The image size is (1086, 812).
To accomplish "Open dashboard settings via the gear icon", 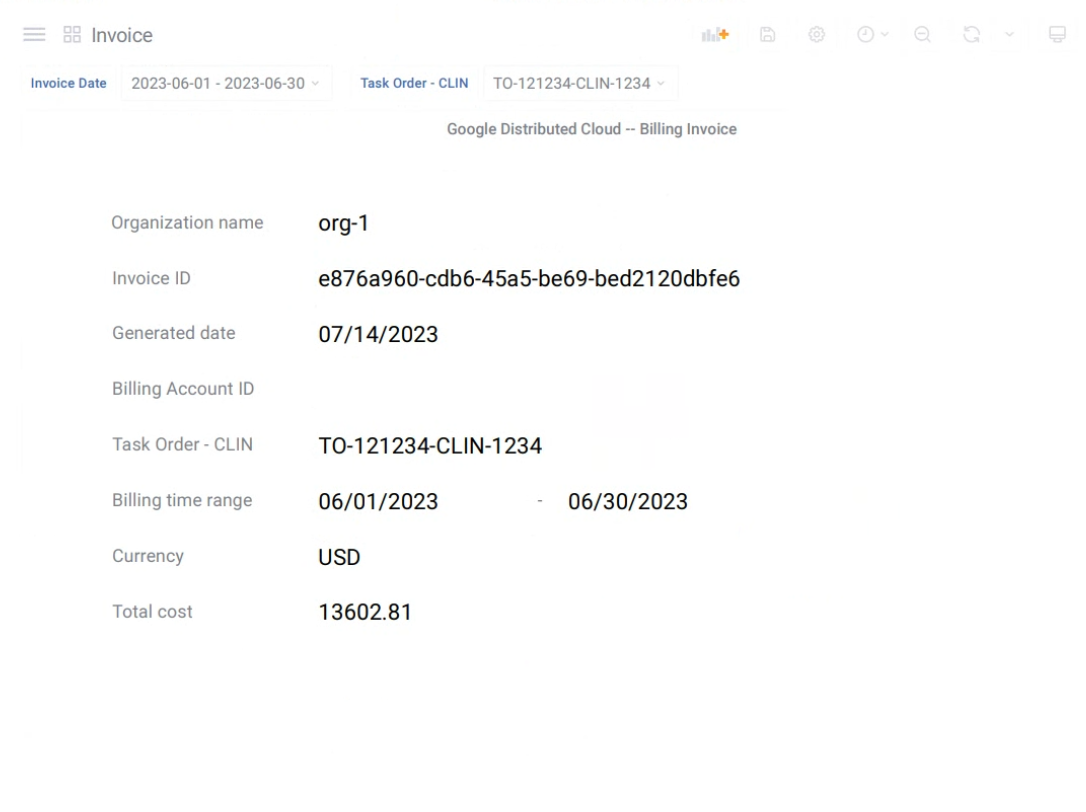I will pos(817,34).
